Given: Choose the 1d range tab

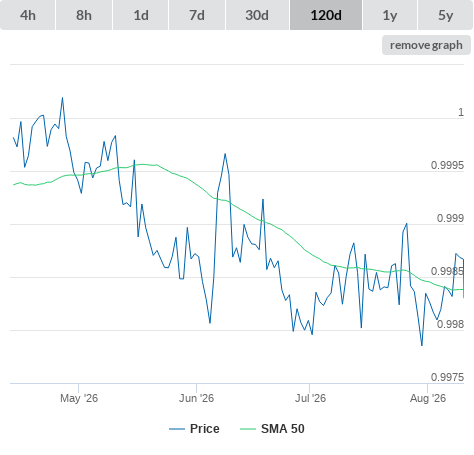Looking at the screenshot, I should coord(141,15).
